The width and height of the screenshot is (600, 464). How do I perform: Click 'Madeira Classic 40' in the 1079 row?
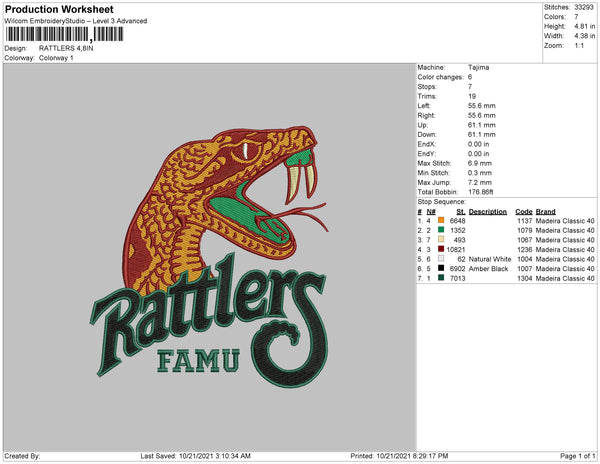[565, 230]
